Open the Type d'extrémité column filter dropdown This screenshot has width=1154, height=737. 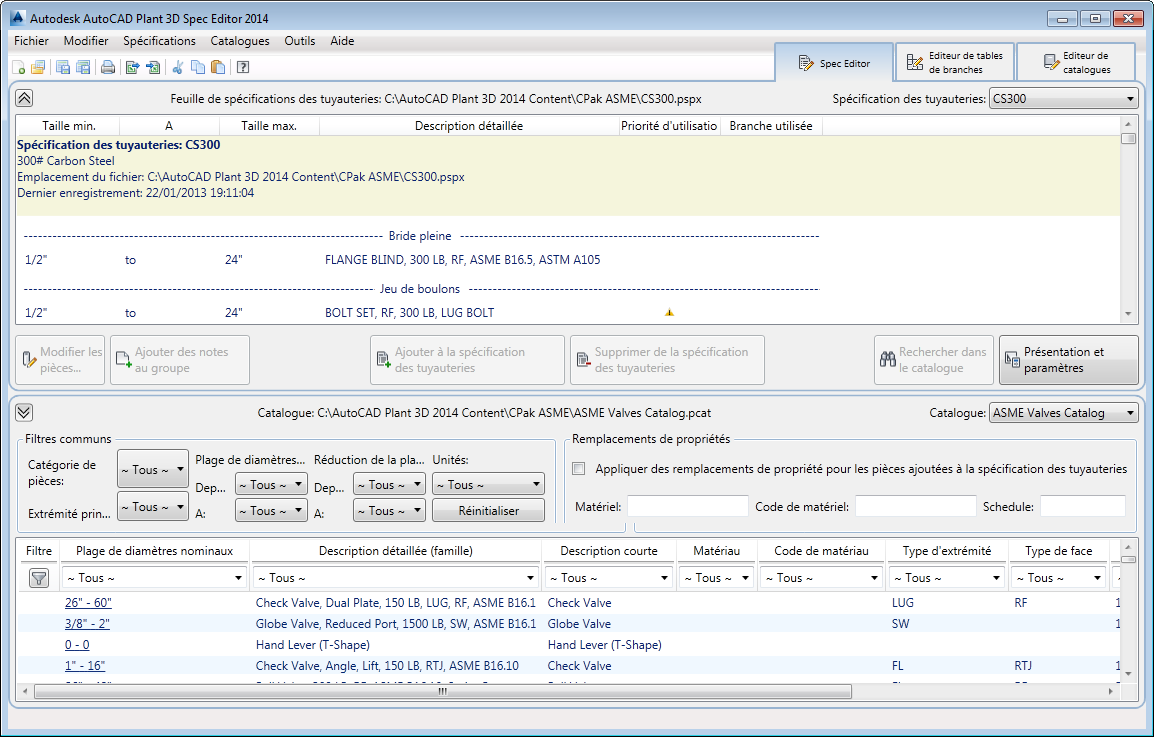(946, 578)
